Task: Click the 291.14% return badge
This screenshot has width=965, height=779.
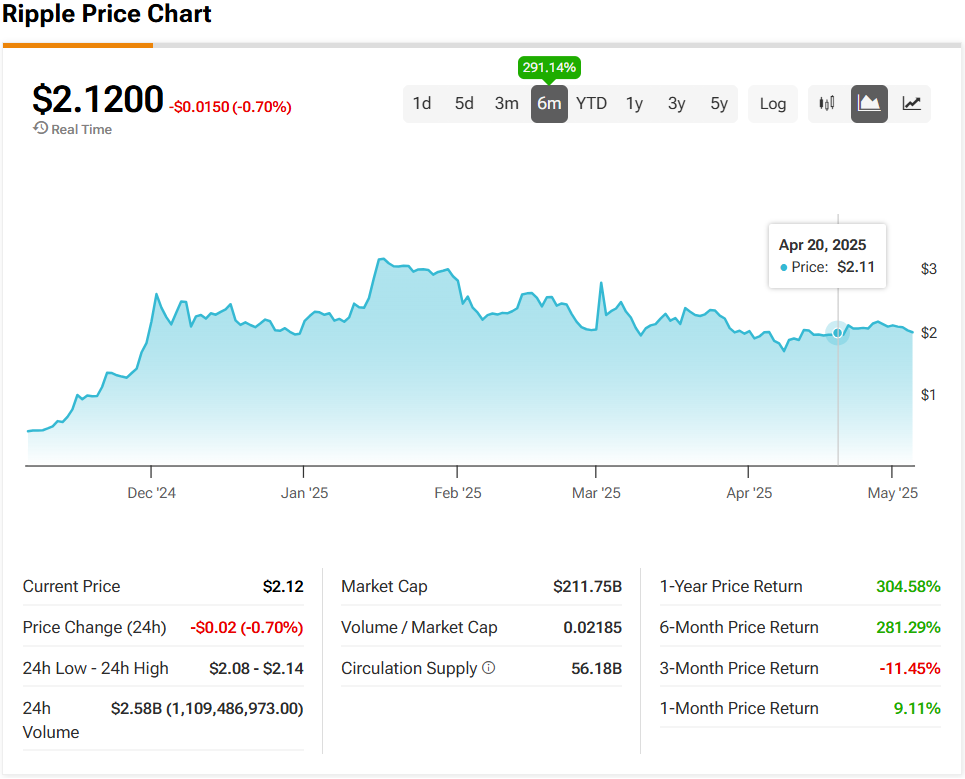Action: [549, 68]
